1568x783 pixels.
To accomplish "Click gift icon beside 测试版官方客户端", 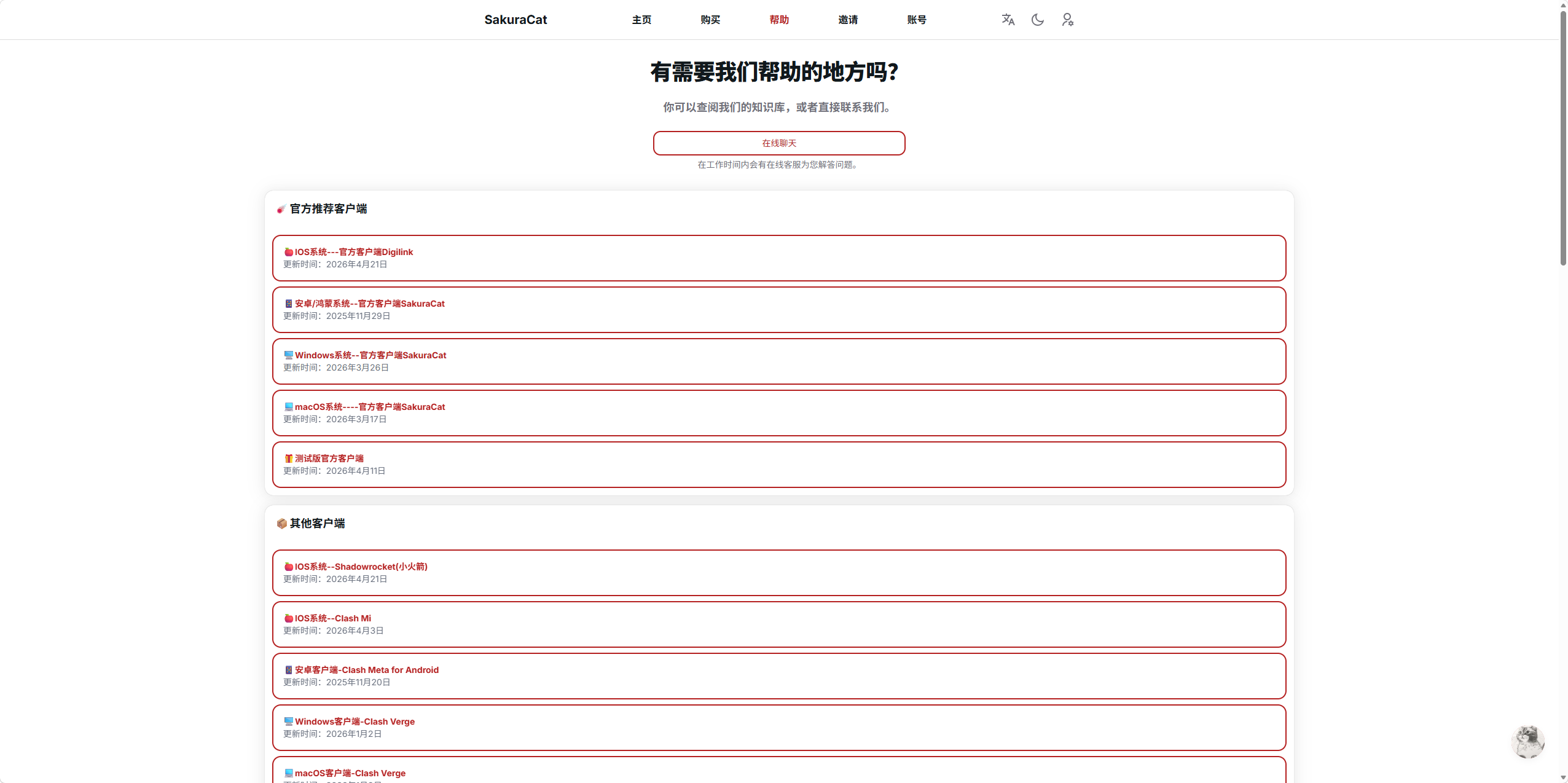I will [x=288, y=458].
